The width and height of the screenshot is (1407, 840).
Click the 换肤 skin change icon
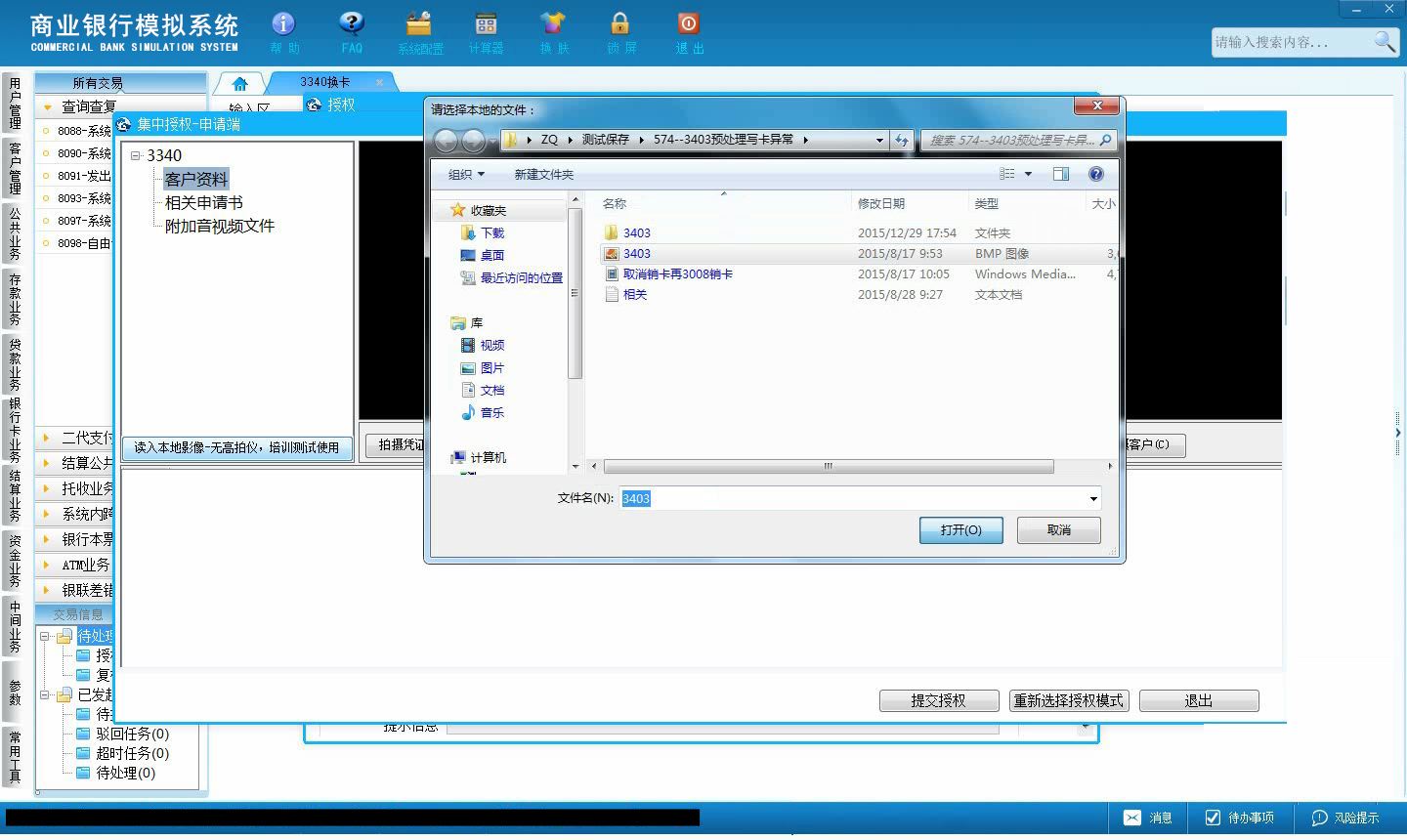[553, 32]
